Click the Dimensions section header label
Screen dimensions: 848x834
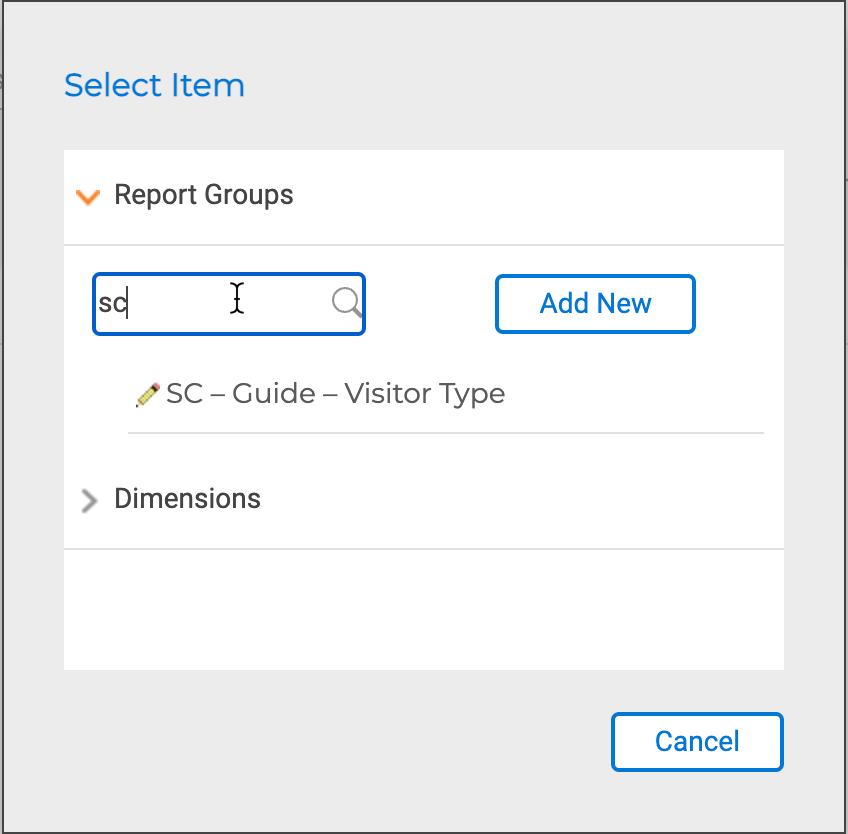[187, 498]
